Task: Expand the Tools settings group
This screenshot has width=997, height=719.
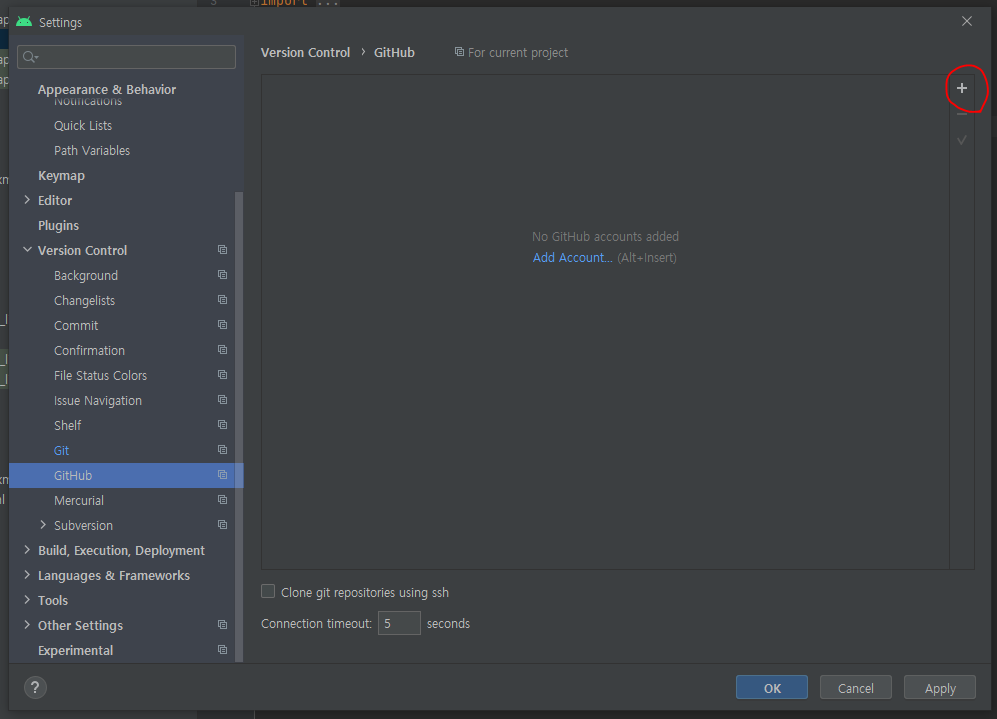Action: pos(27,599)
